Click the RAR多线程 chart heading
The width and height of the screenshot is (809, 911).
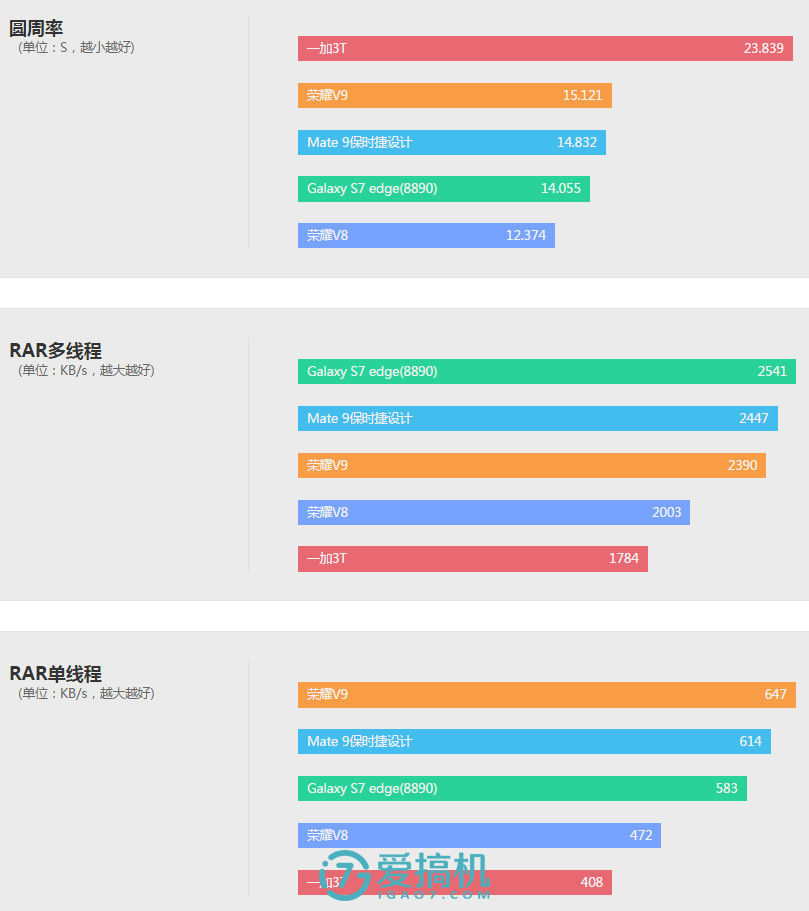coord(55,351)
